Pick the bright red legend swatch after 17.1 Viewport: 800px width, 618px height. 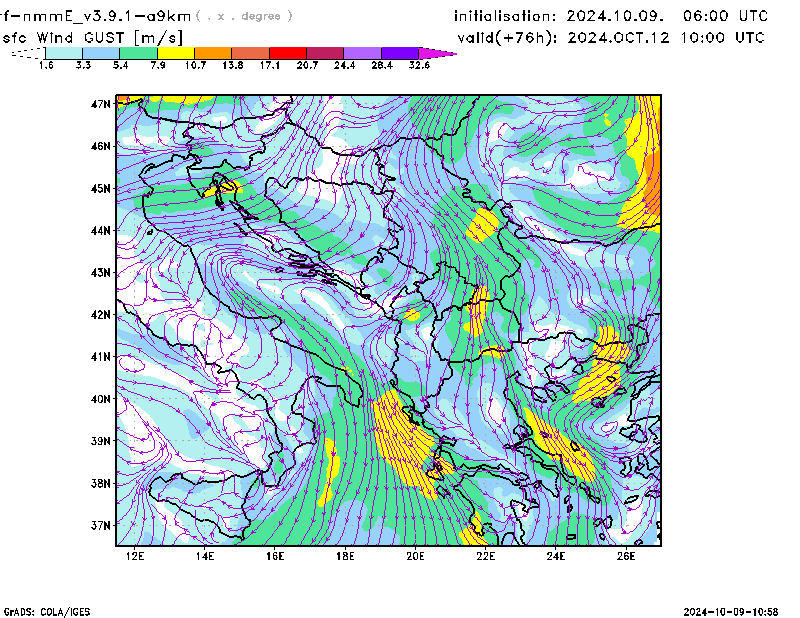point(288,53)
